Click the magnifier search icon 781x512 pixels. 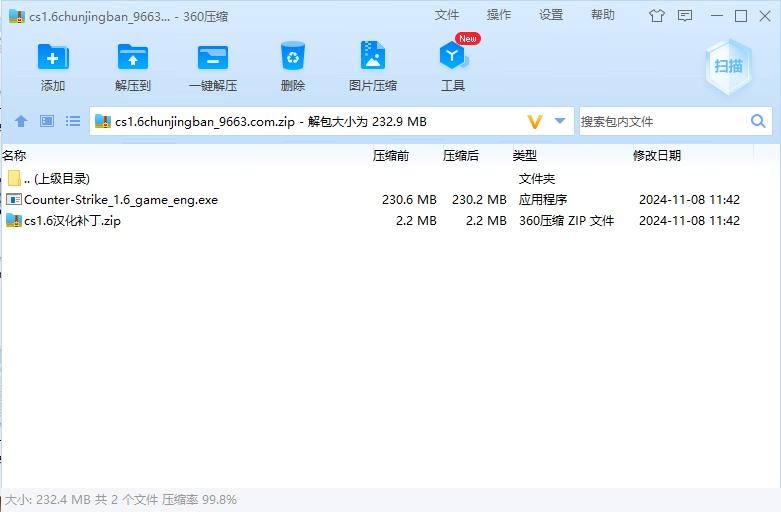[758, 121]
